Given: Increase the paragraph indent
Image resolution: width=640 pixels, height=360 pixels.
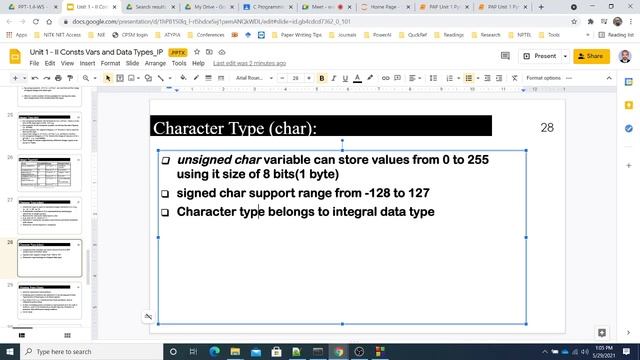Looking at the screenshot, I should 499,78.
